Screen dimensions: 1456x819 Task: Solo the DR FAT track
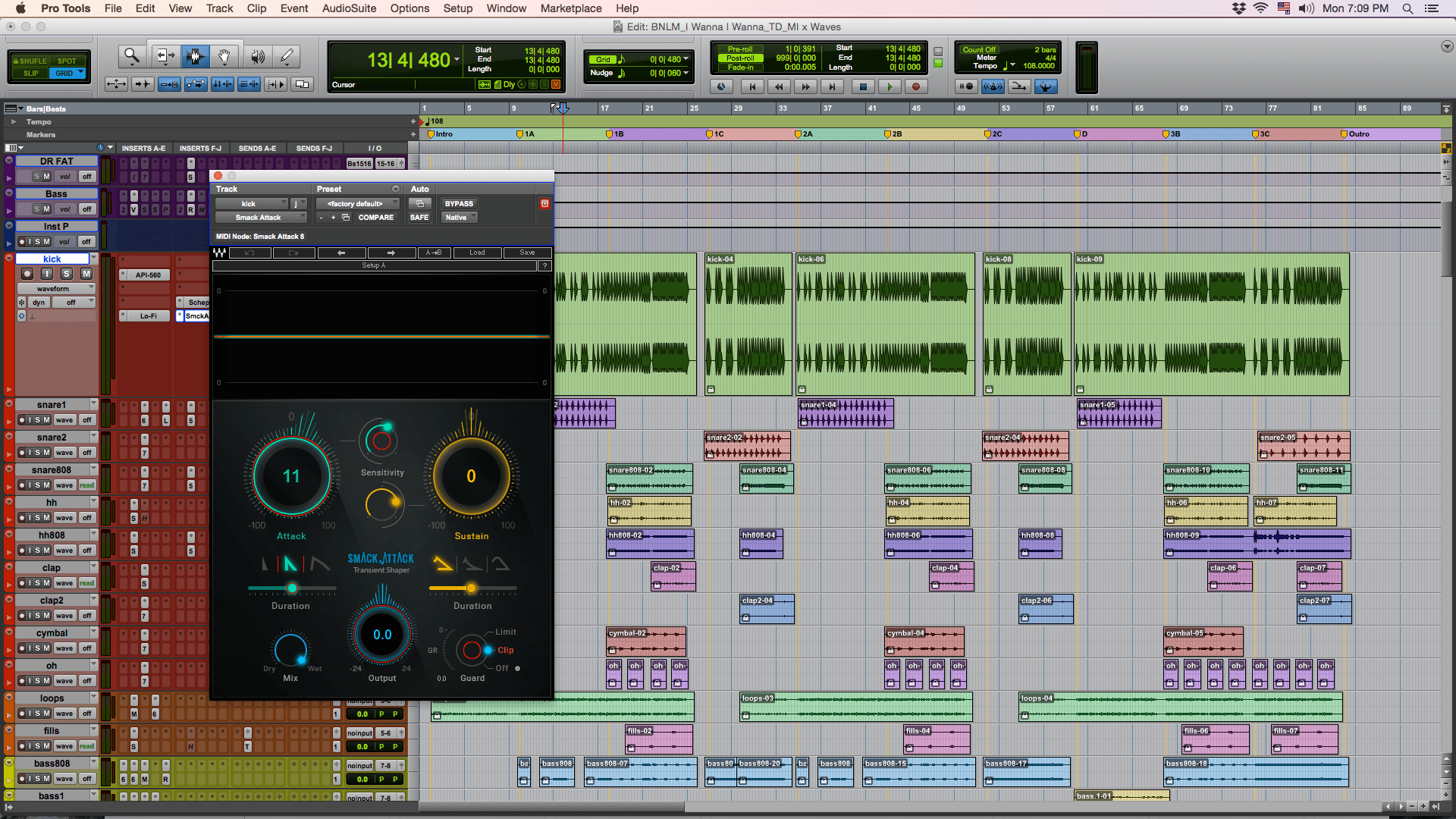[36, 177]
